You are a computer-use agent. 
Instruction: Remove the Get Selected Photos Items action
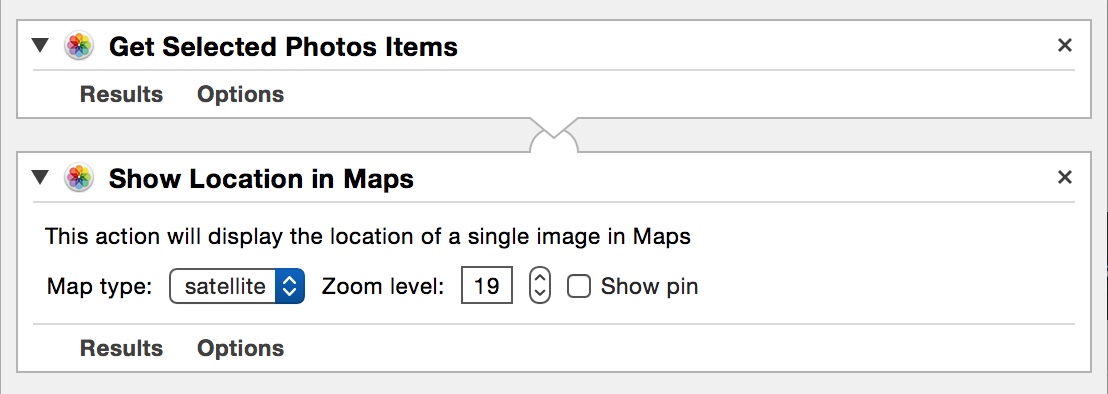click(x=1064, y=46)
